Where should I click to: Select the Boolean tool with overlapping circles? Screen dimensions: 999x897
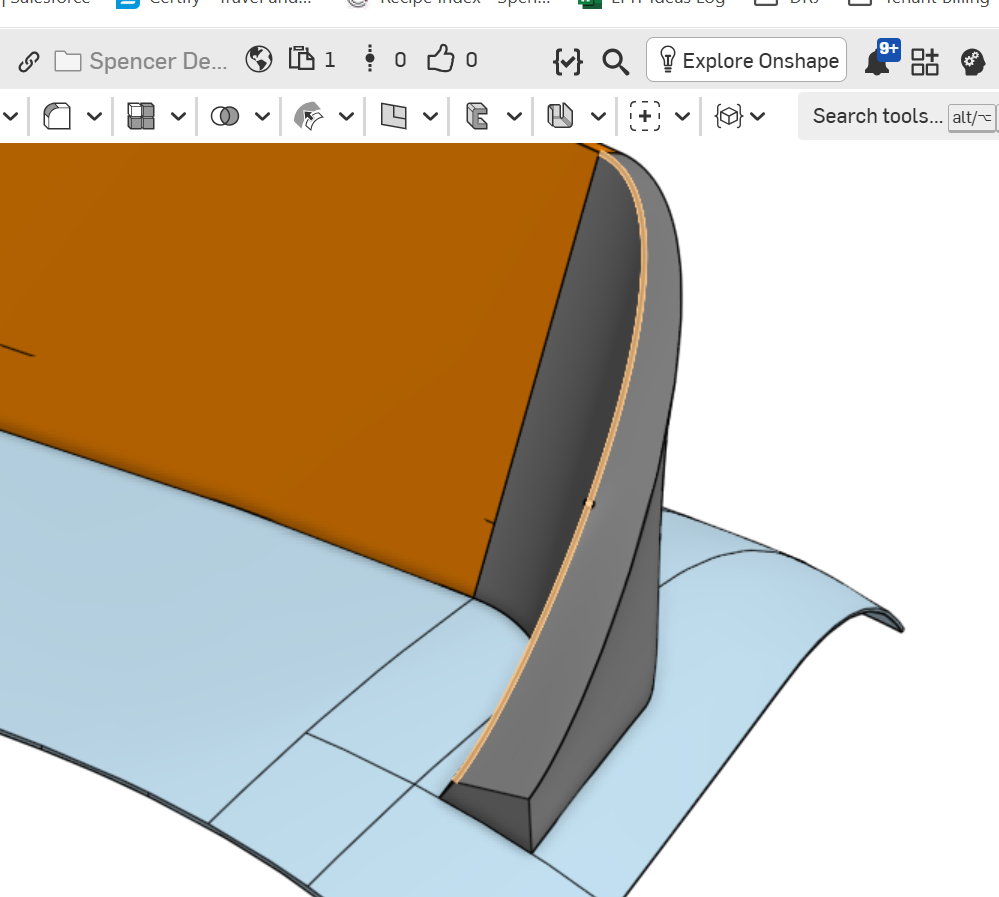(x=225, y=116)
